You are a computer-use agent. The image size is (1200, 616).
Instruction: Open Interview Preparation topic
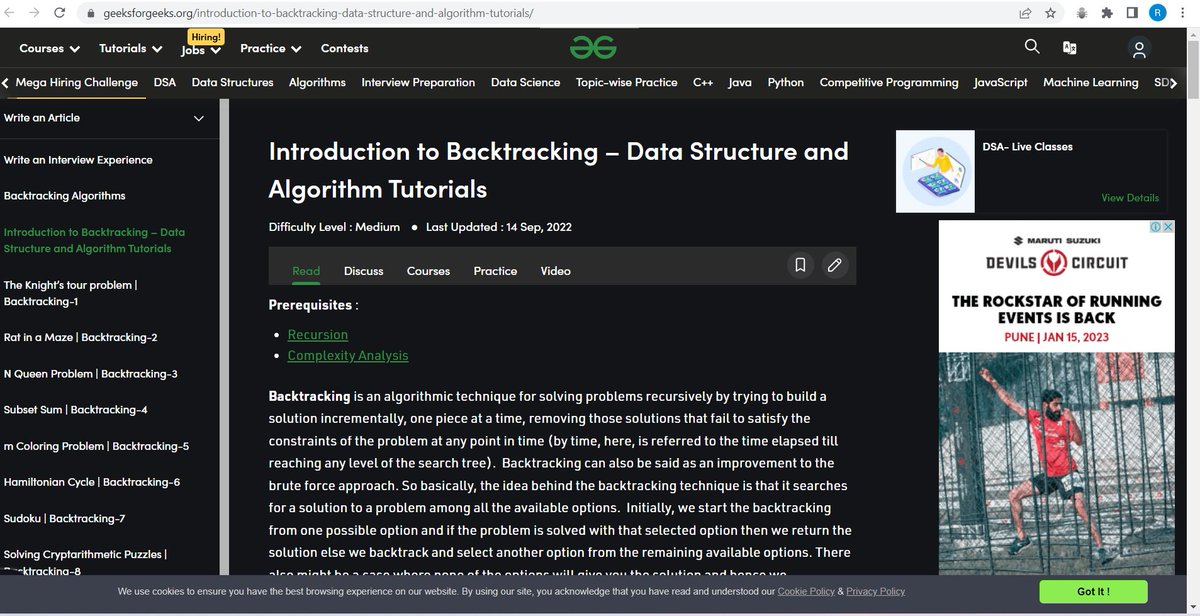[x=418, y=82]
